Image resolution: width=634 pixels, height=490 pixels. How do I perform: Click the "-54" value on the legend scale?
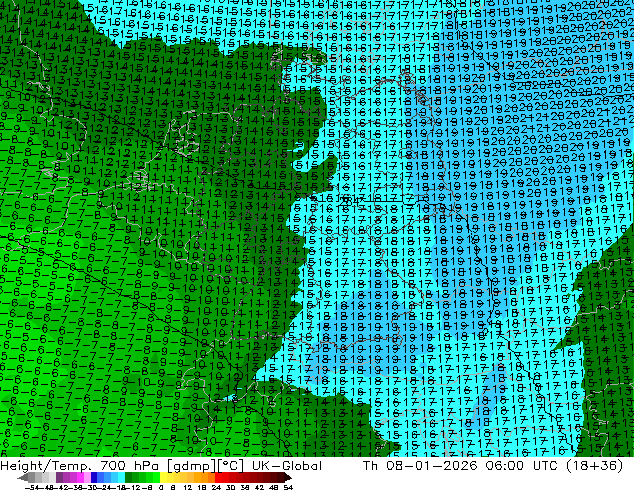[x=31, y=487]
